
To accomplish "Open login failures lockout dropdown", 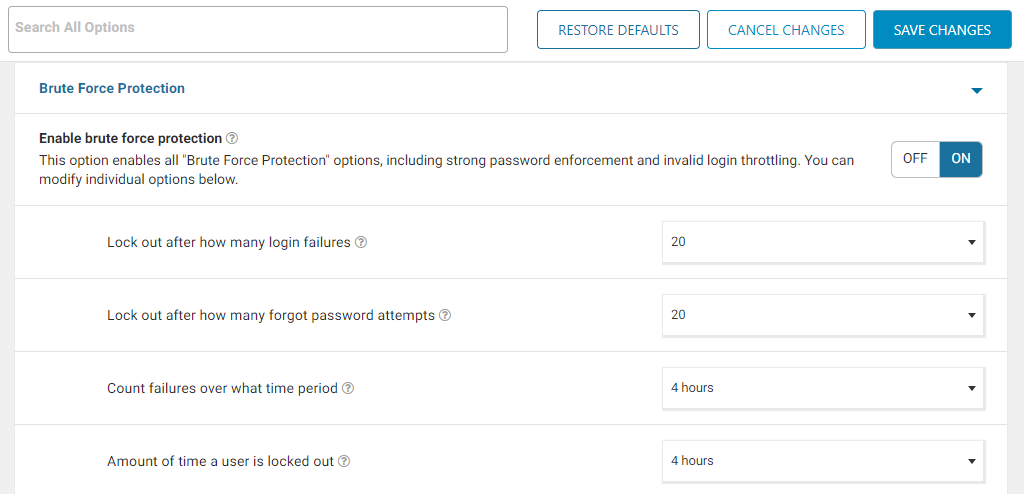I will (823, 242).
